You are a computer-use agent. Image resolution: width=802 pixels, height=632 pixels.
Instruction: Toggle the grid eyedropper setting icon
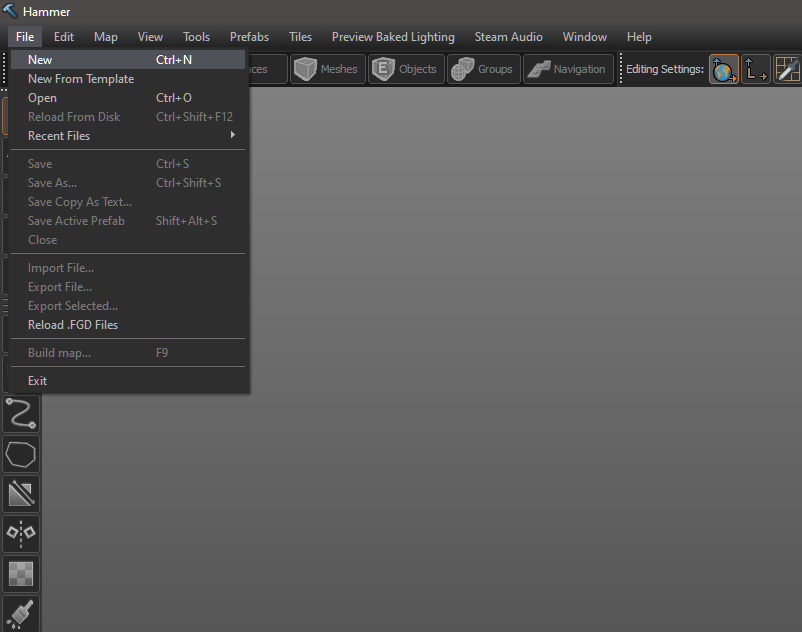(x=787, y=69)
